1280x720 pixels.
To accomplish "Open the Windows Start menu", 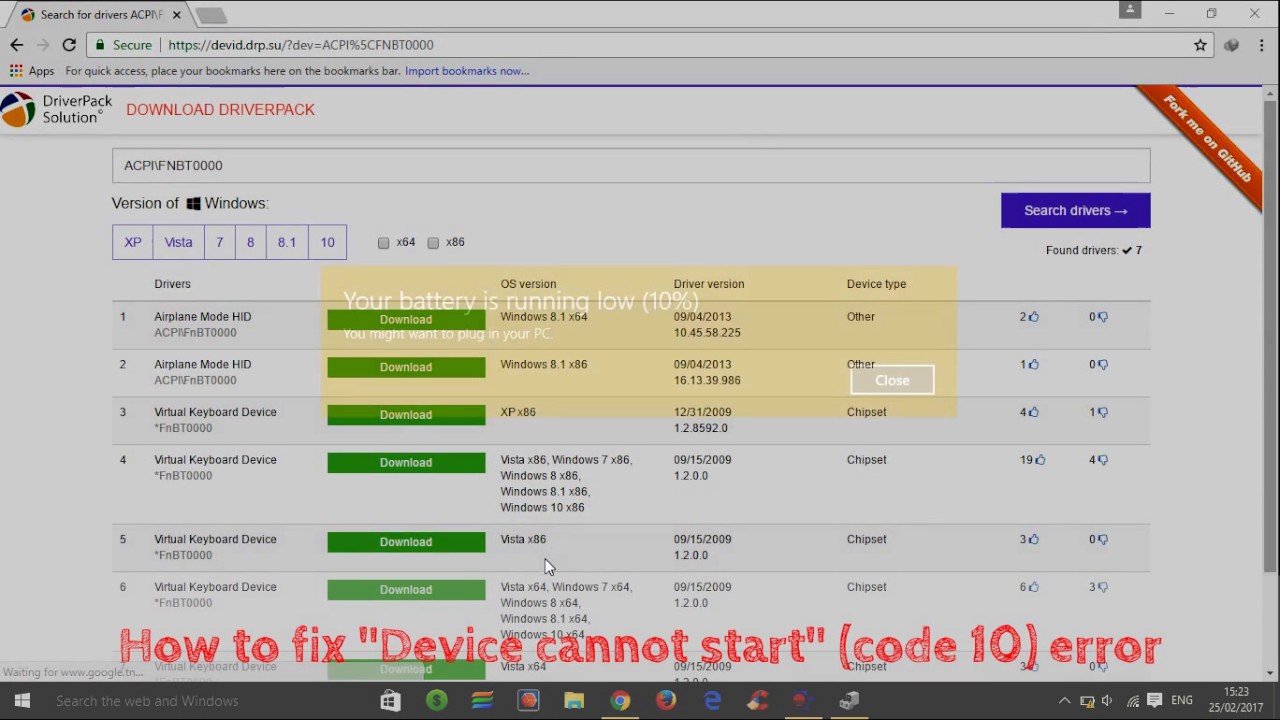I will pyautogui.click(x=22, y=701).
